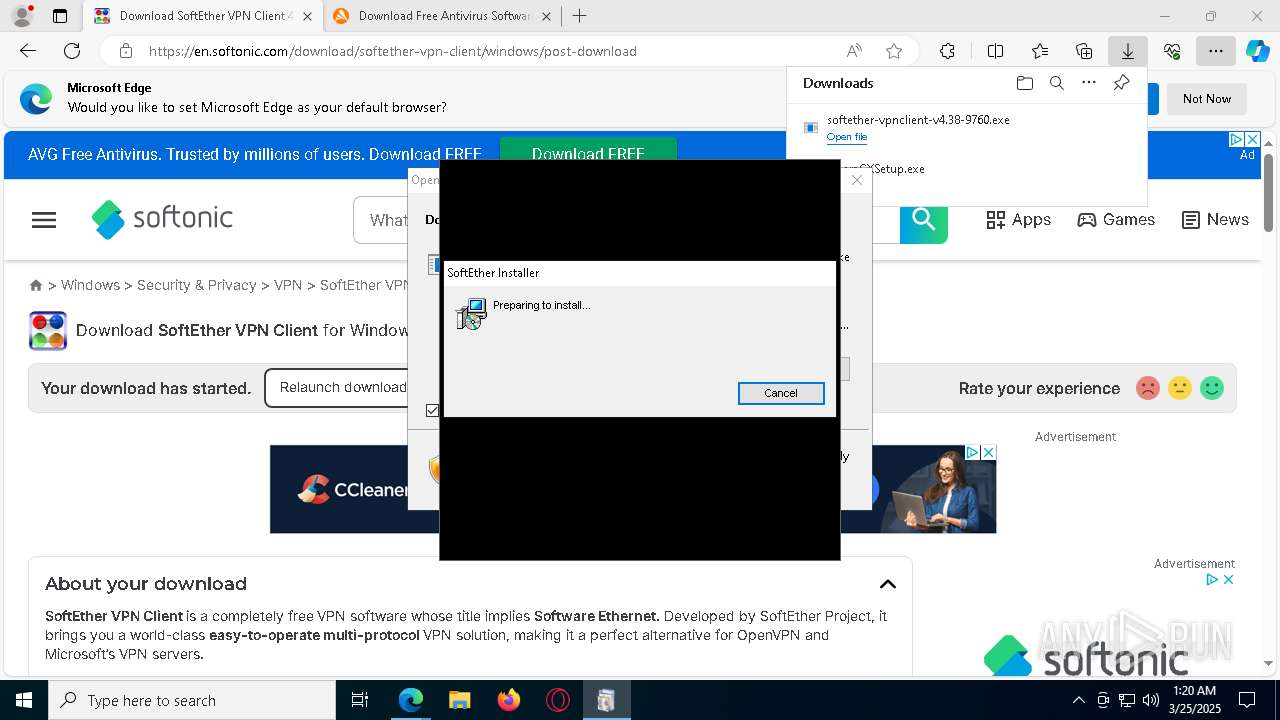Search downloads with magnifier icon

(1056, 83)
